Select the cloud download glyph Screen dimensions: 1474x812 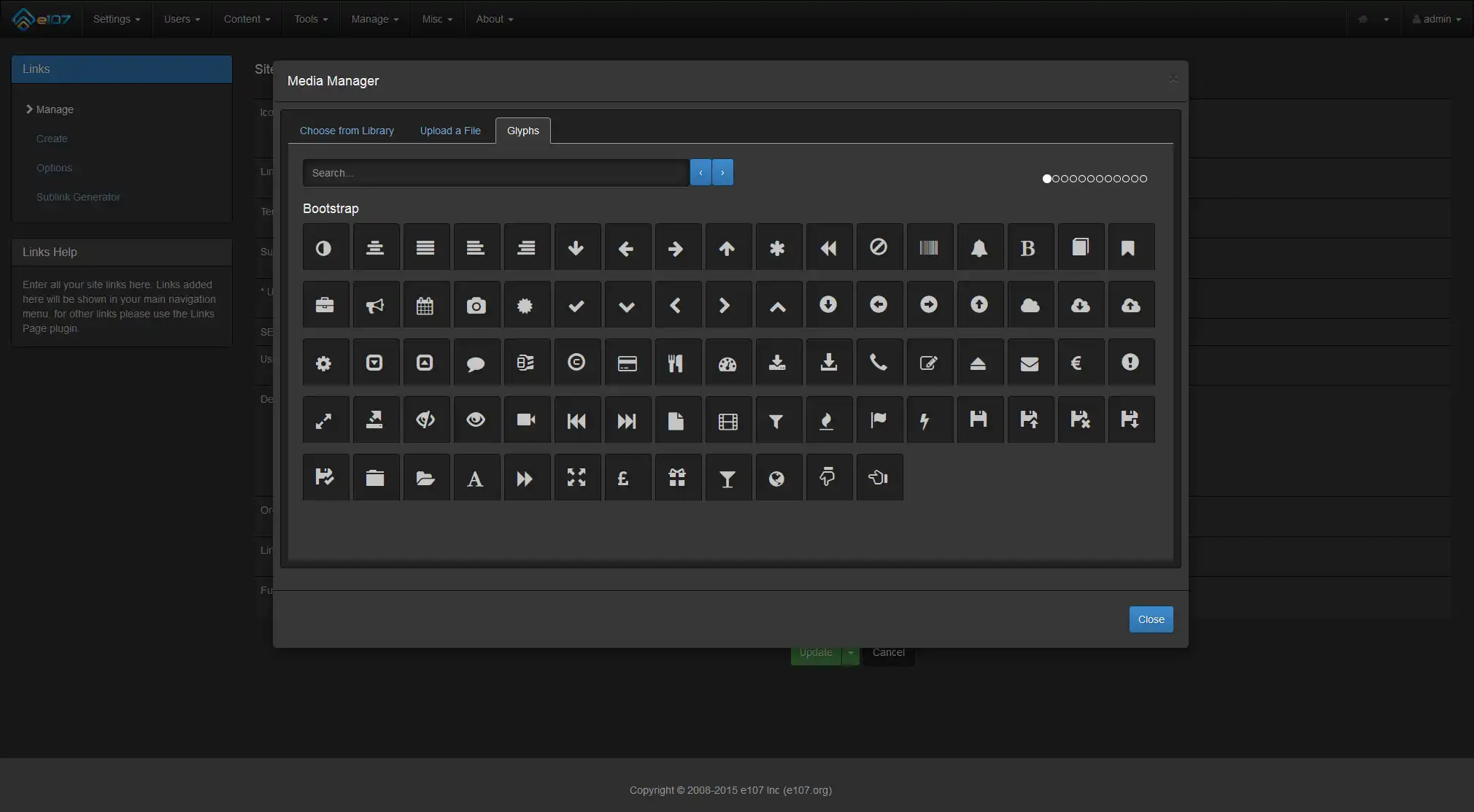(x=1080, y=305)
